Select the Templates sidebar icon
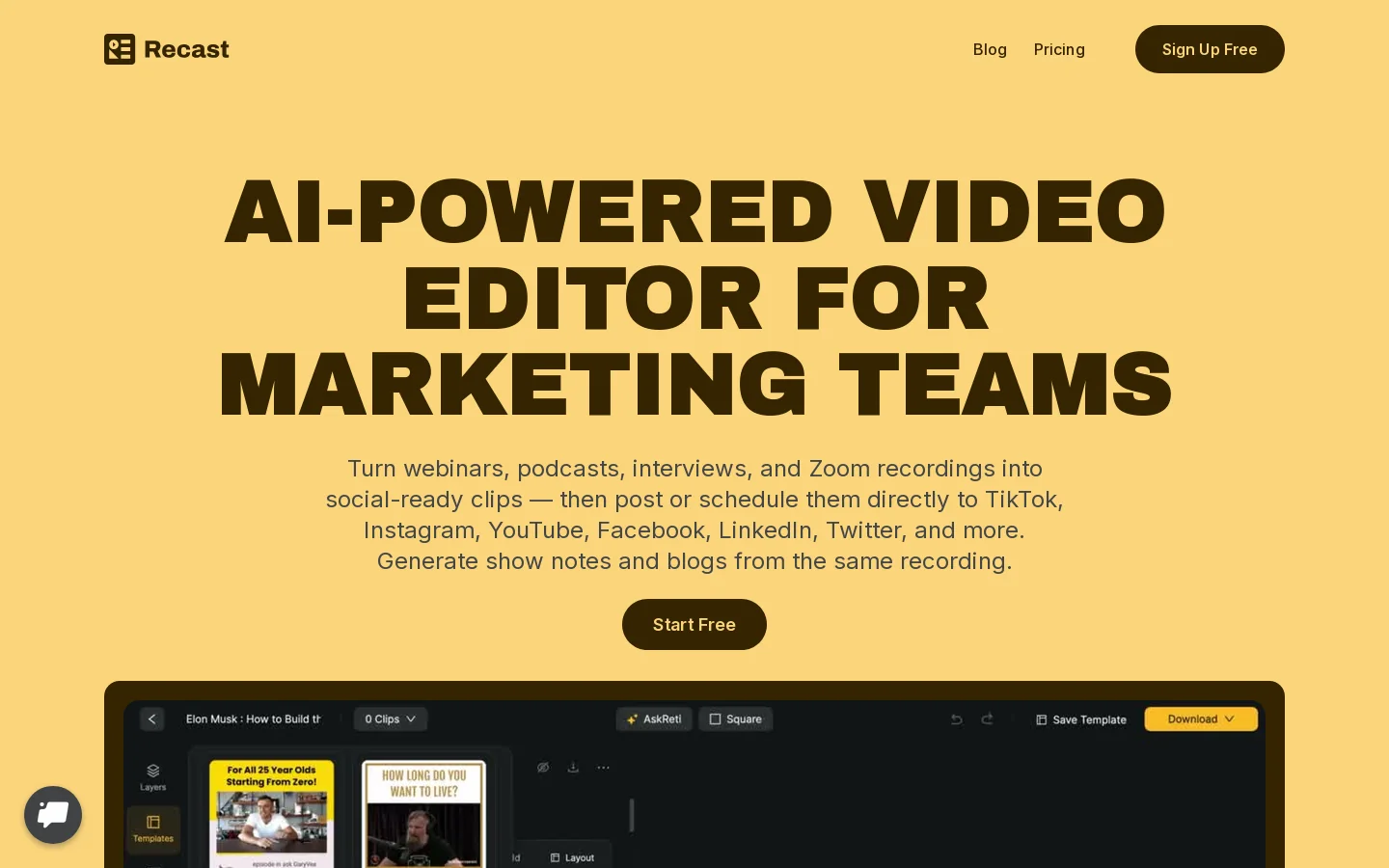 [153, 828]
